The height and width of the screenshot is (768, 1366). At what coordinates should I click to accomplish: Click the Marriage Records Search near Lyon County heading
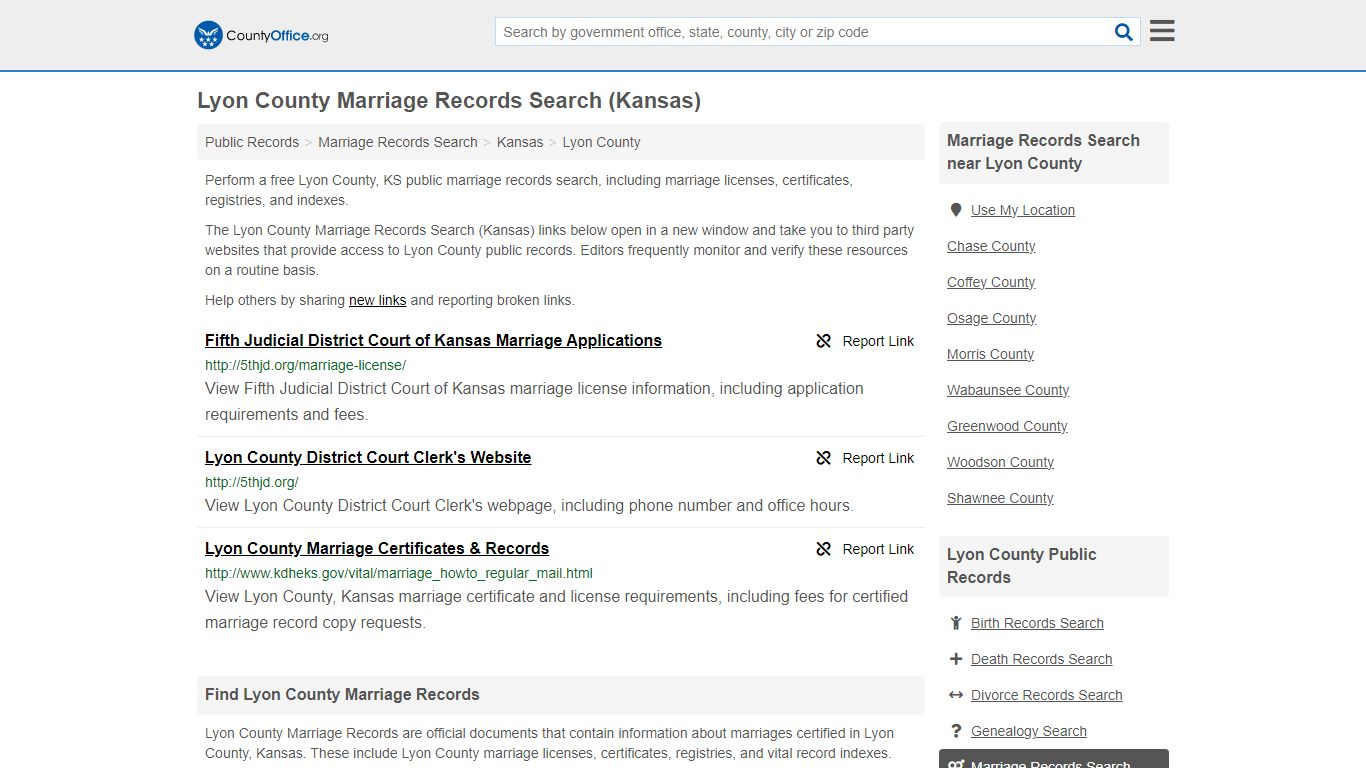[1043, 152]
